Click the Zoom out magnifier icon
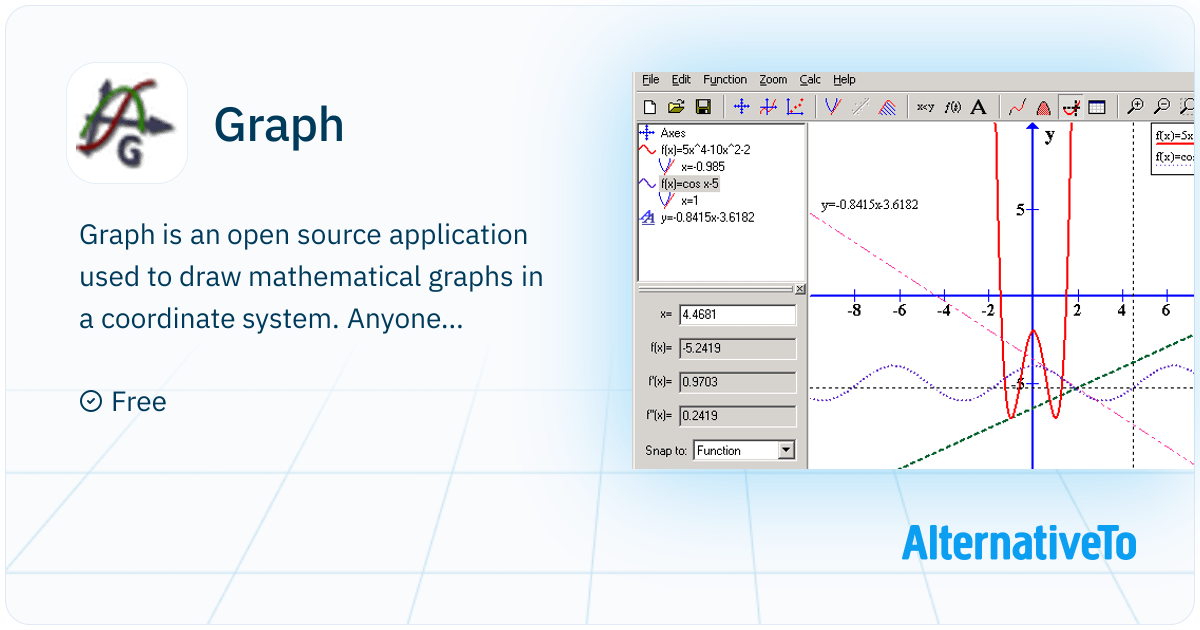This screenshot has width=1200, height=630. pyautogui.click(x=1162, y=107)
